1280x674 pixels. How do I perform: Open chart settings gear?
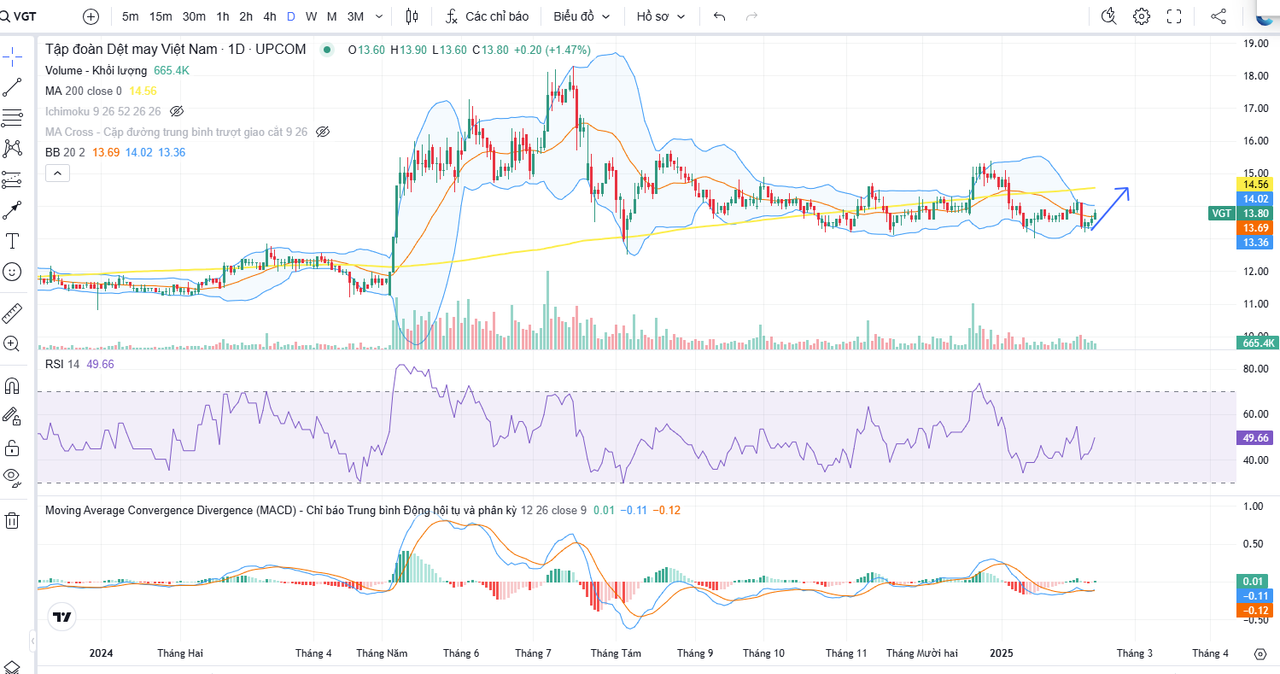(1141, 16)
